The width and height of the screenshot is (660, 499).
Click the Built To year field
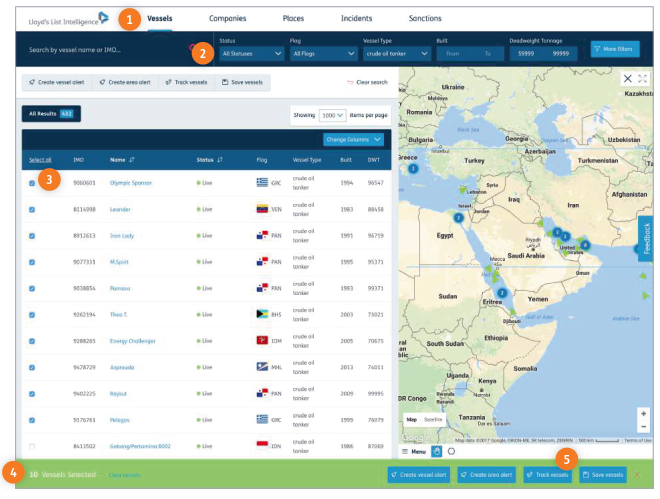487,54
